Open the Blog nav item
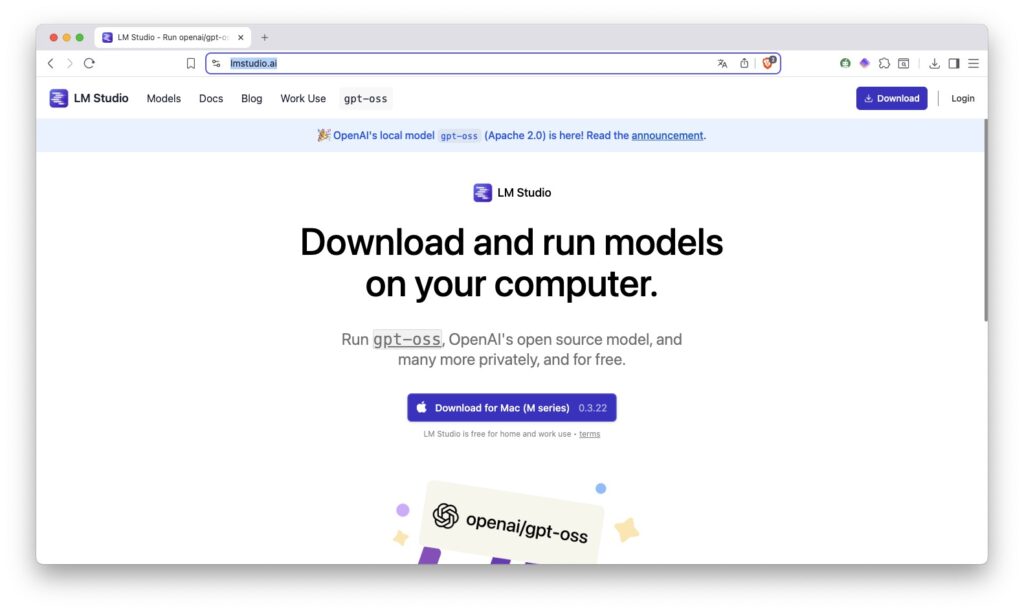The width and height of the screenshot is (1024, 612). [251, 99]
